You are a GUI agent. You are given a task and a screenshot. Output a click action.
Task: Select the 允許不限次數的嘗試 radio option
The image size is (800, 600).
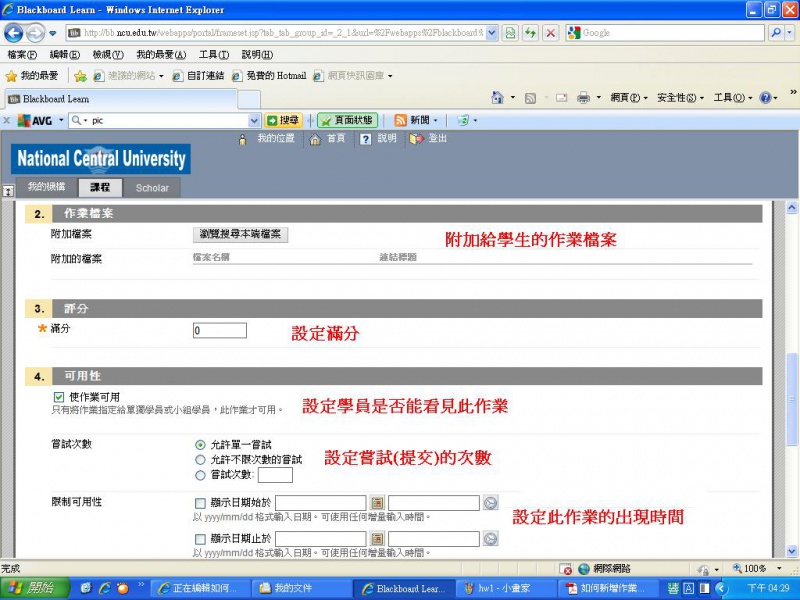pos(201,459)
